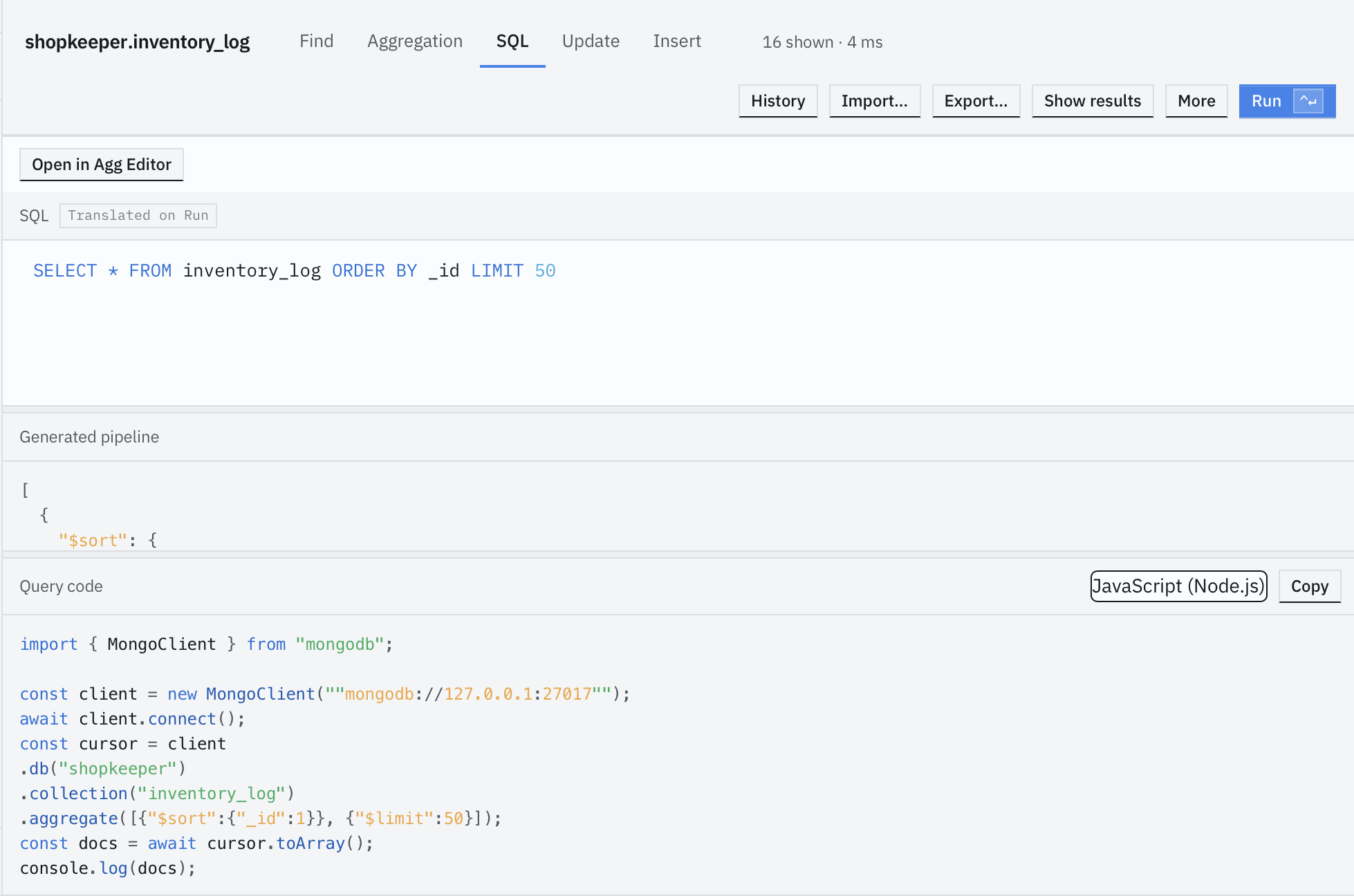Image resolution: width=1354 pixels, height=896 pixels.
Task: Click the .db("shopkeeper") code line
Action: [x=102, y=769]
